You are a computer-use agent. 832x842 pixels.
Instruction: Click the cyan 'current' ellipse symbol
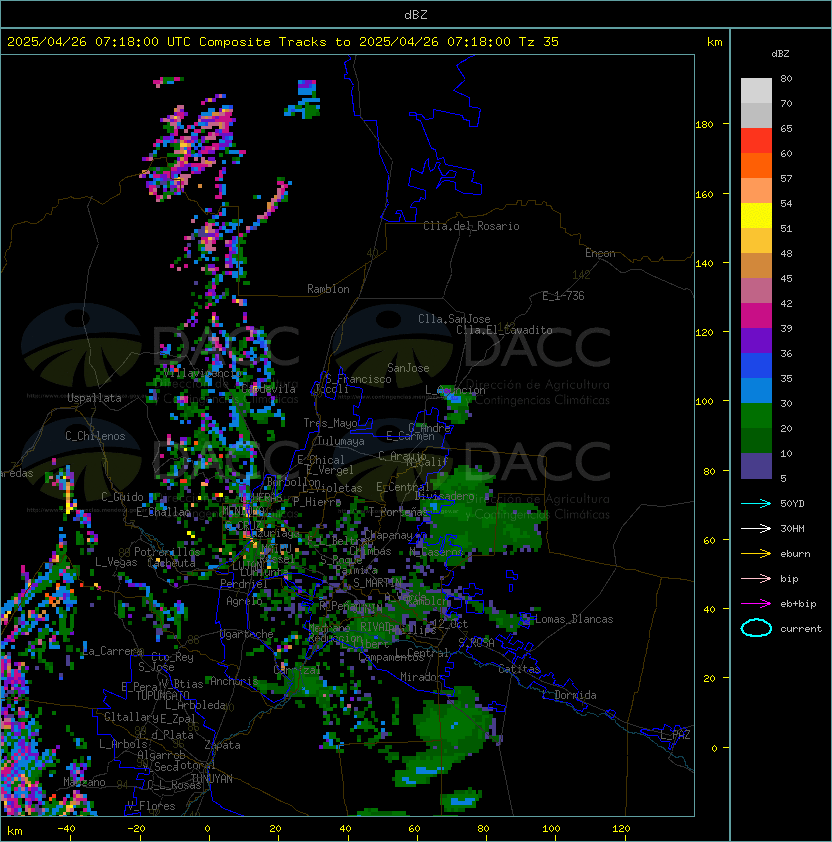[x=756, y=628]
